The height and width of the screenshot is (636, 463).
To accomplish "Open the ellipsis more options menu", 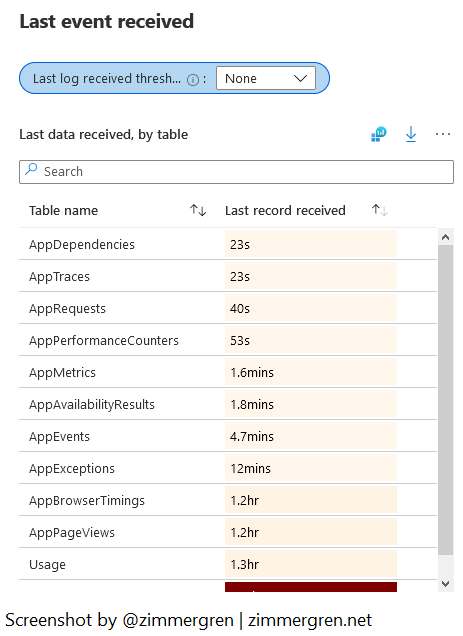I will click(443, 134).
